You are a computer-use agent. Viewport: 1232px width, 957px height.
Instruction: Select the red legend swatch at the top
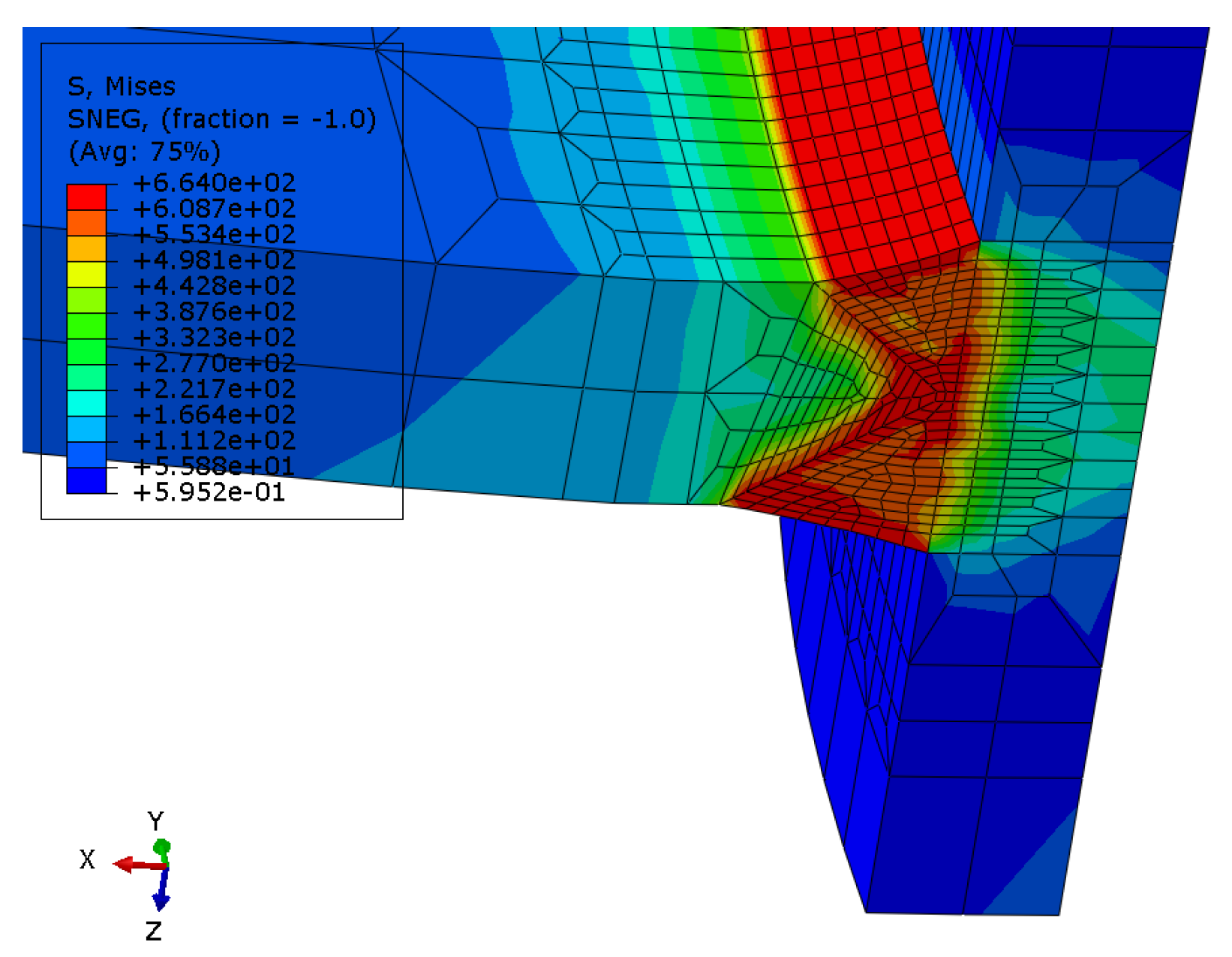86,197
